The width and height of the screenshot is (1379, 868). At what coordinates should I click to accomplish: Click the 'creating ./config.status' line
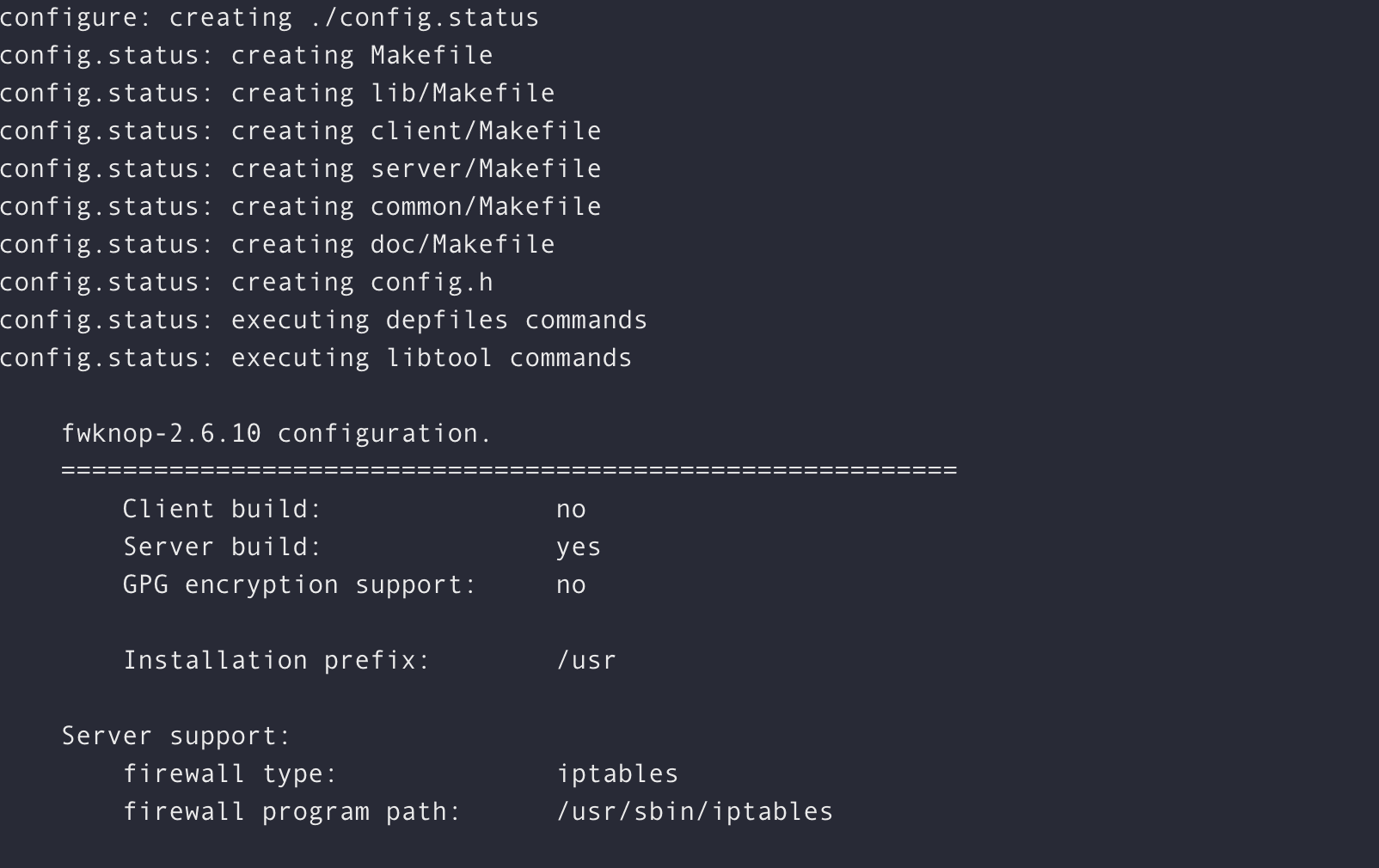tap(269, 17)
